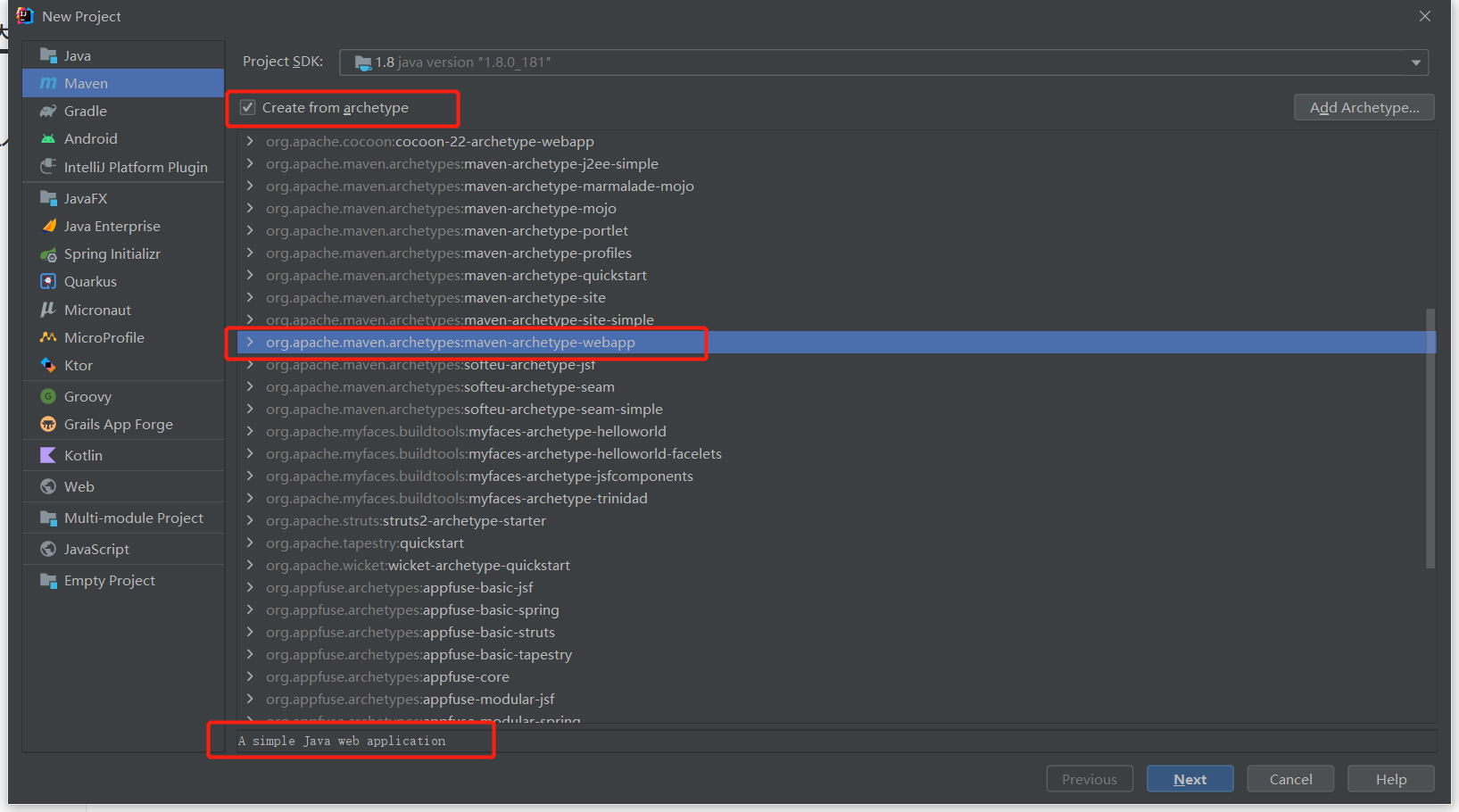The image size is (1459, 812).
Task: Choose Spring Initializr project type
Action: [123, 254]
